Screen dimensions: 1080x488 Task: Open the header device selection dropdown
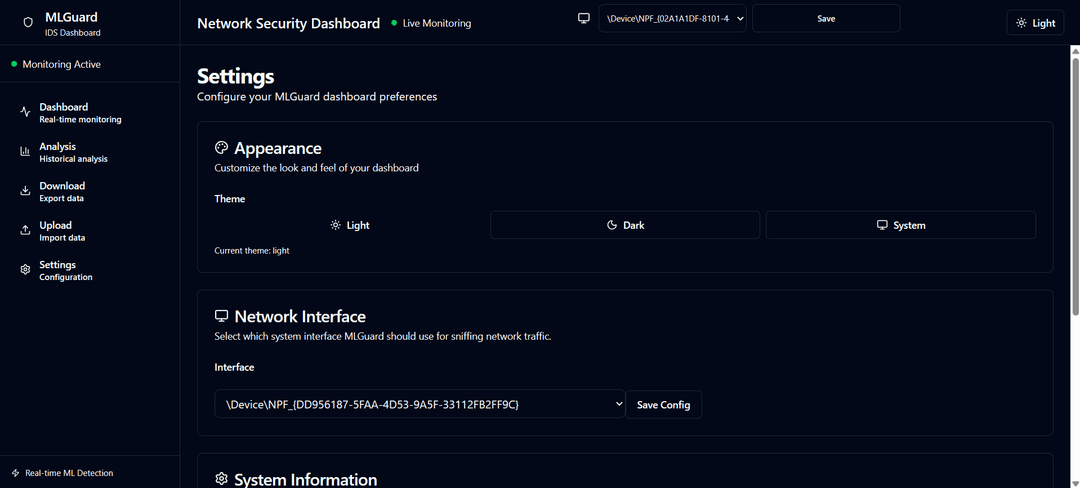tap(672, 19)
